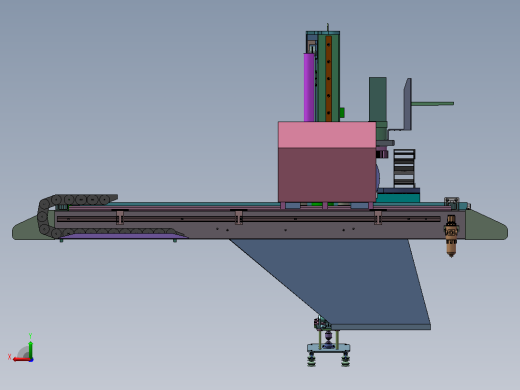Select the small bracket at beam's top-right end
The image size is (520, 390).
(x=452, y=203)
